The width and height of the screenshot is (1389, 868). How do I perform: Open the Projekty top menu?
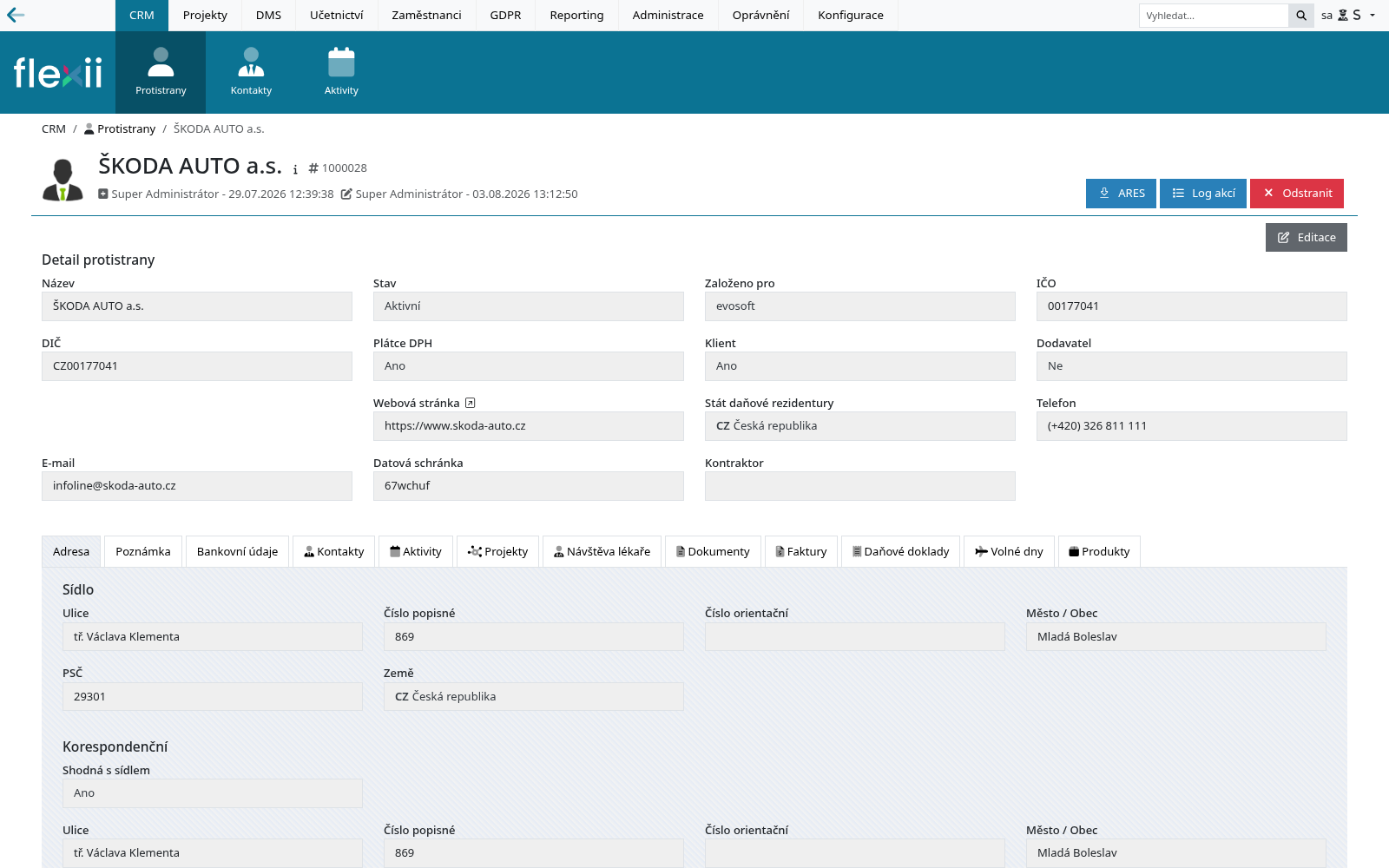coord(205,16)
